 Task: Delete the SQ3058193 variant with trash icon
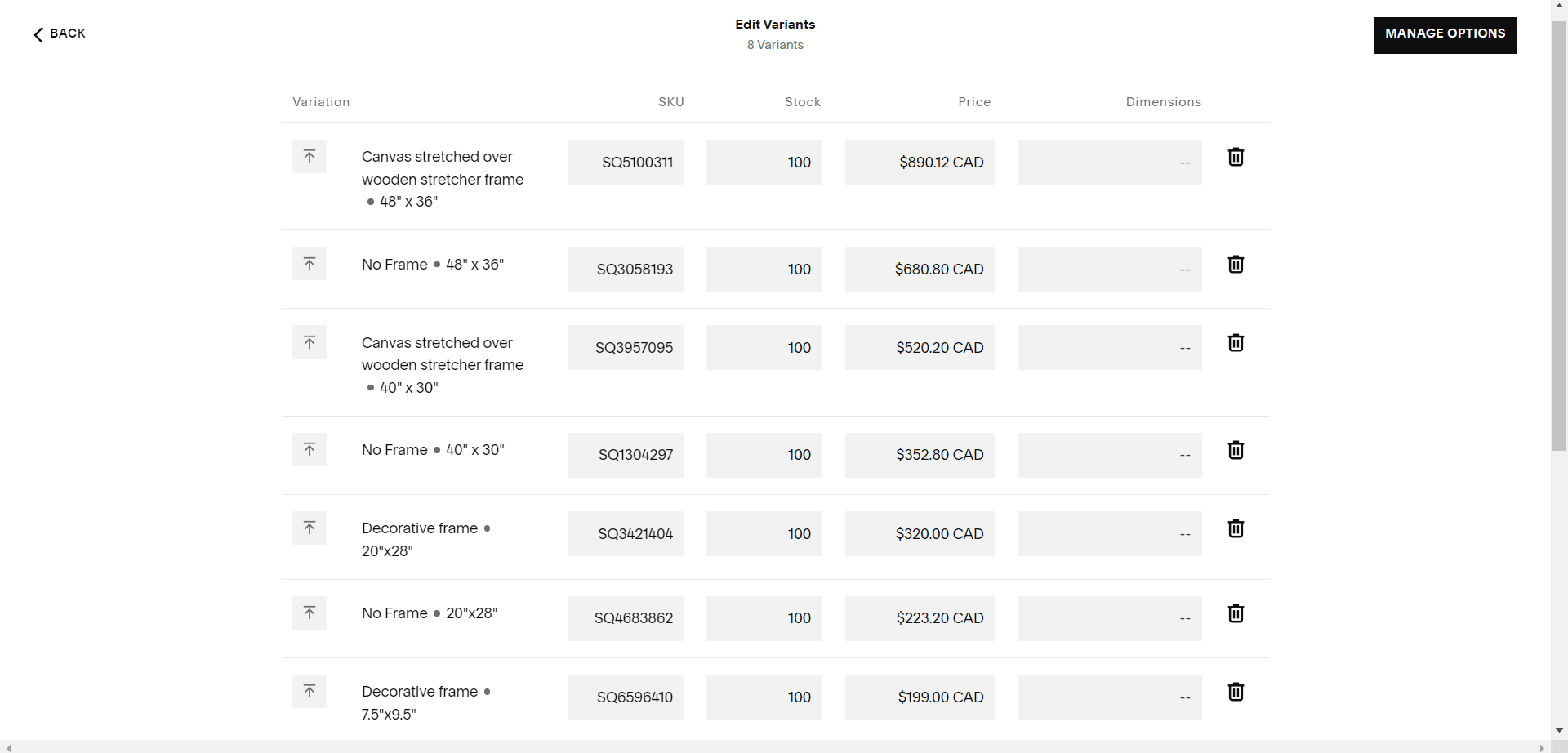coord(1236,264)
